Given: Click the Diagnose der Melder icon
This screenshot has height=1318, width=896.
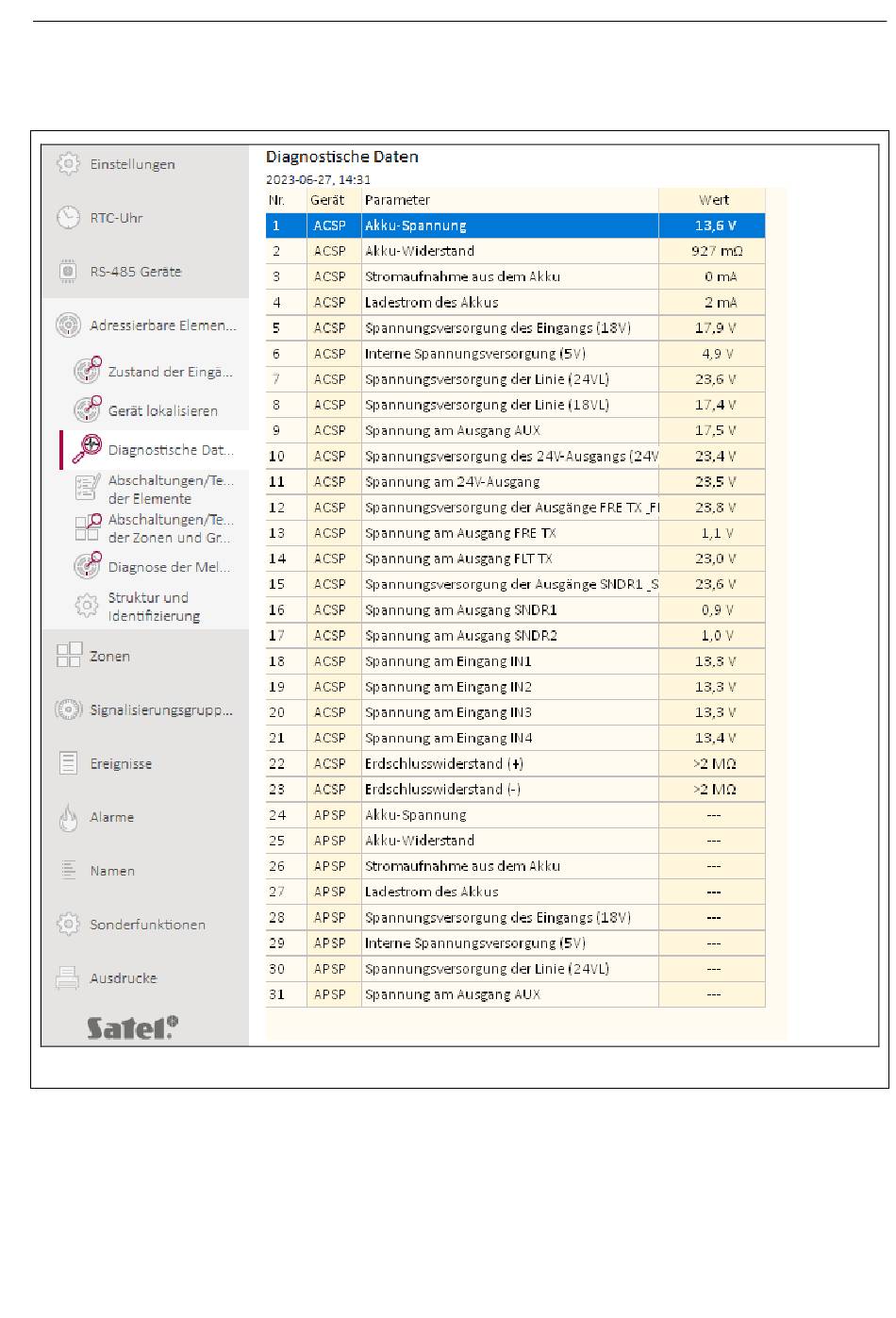Looking at the screenshot, I should point(87,565).
